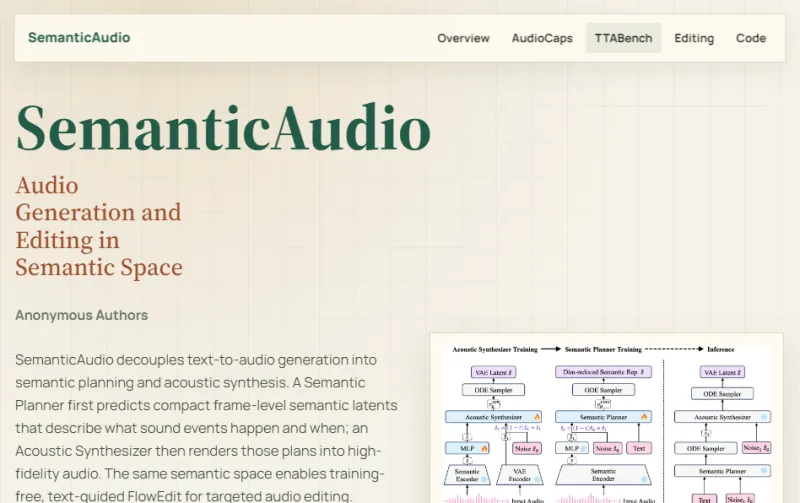Click the 'Inference' diagram heading
The image size is (800, 503).
[x=720, y=349]
